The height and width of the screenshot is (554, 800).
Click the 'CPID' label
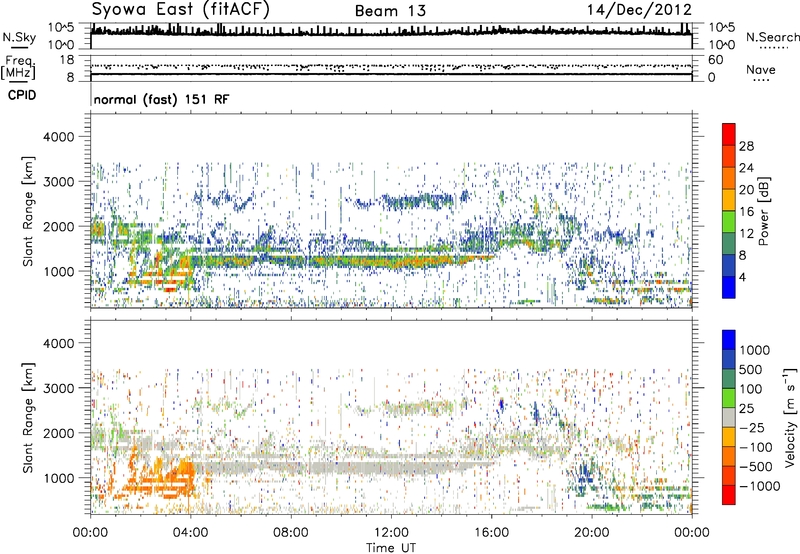point(22,95)
